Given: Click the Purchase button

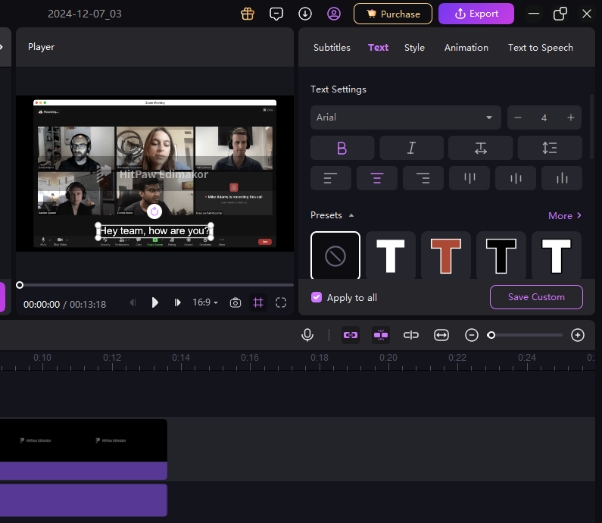Looking at the screenshot, I should [393, 14].
